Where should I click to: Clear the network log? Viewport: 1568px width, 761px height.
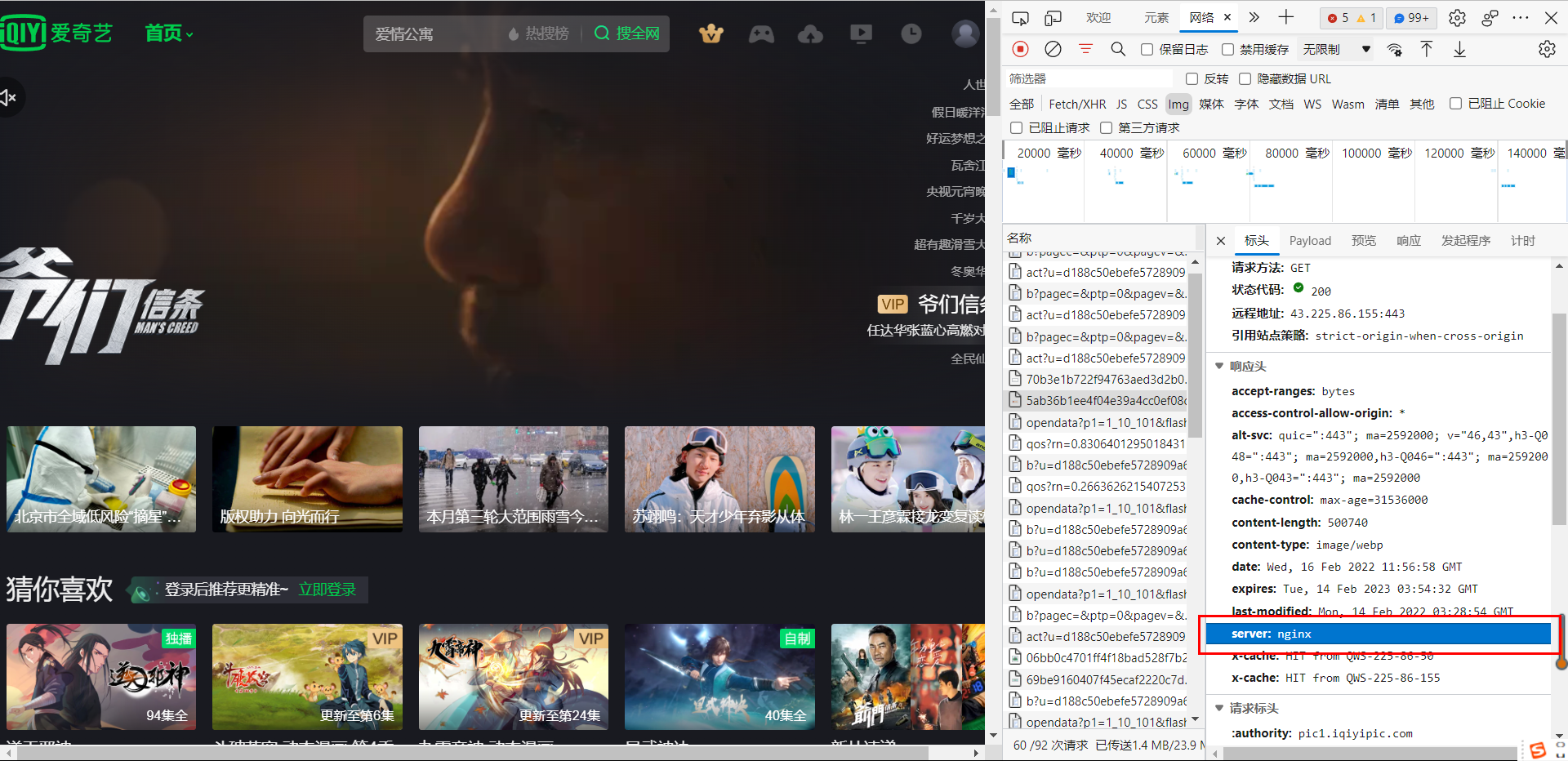pos(1053,49)
